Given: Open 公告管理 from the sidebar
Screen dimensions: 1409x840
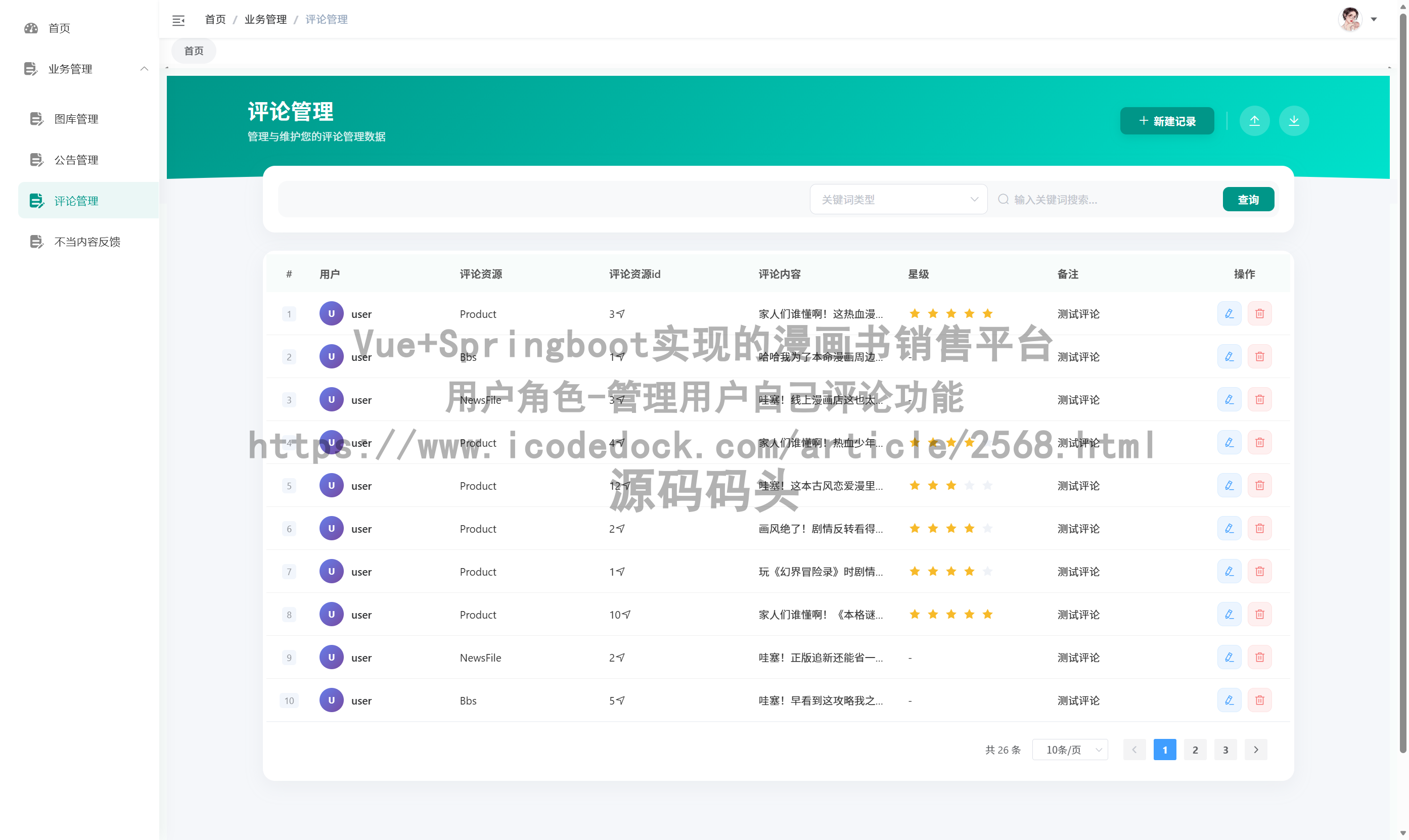Looking at the screenshot, I should tap(76, 160).
